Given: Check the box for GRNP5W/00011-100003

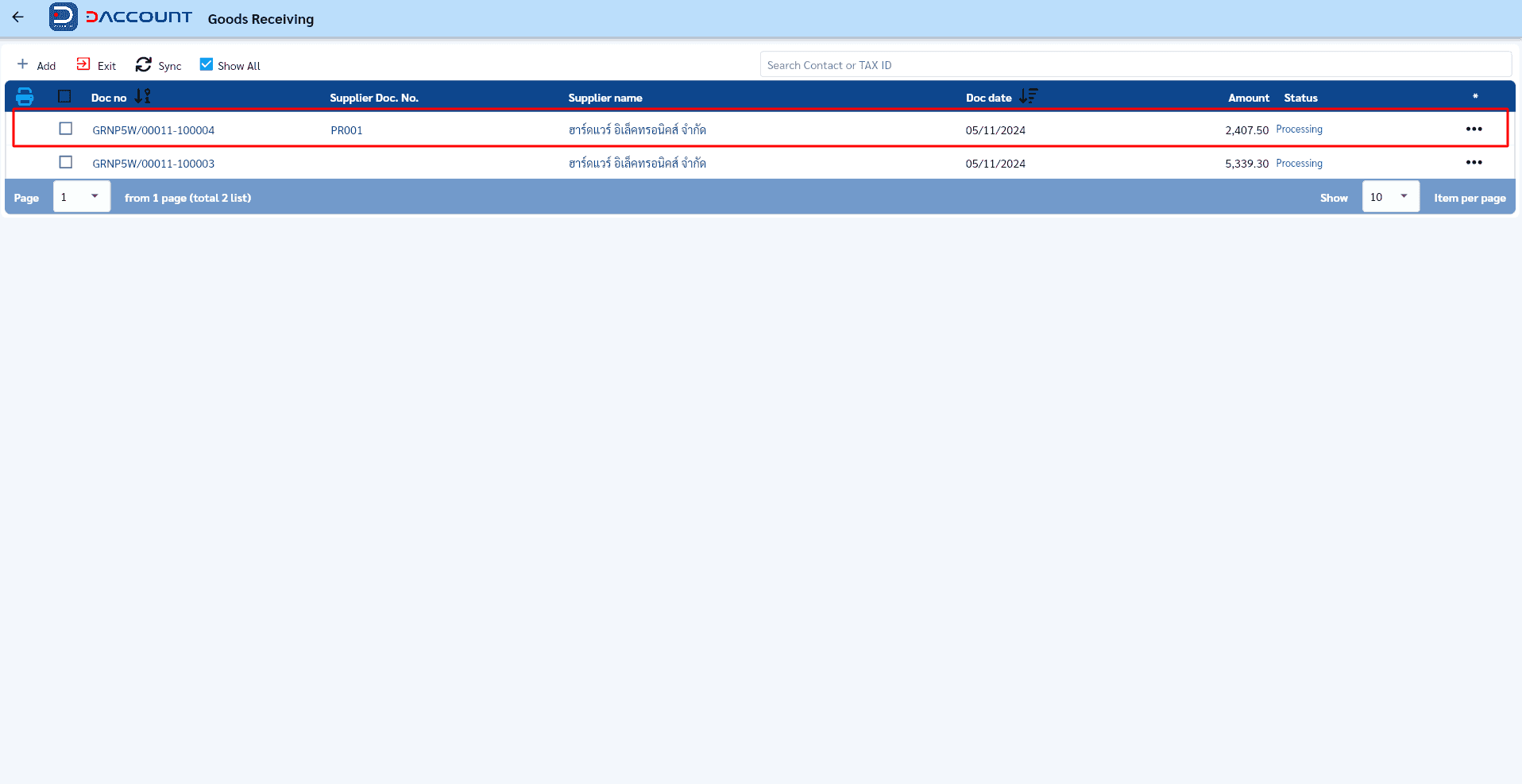Looking at the screenshot, I should pos(66,162).
